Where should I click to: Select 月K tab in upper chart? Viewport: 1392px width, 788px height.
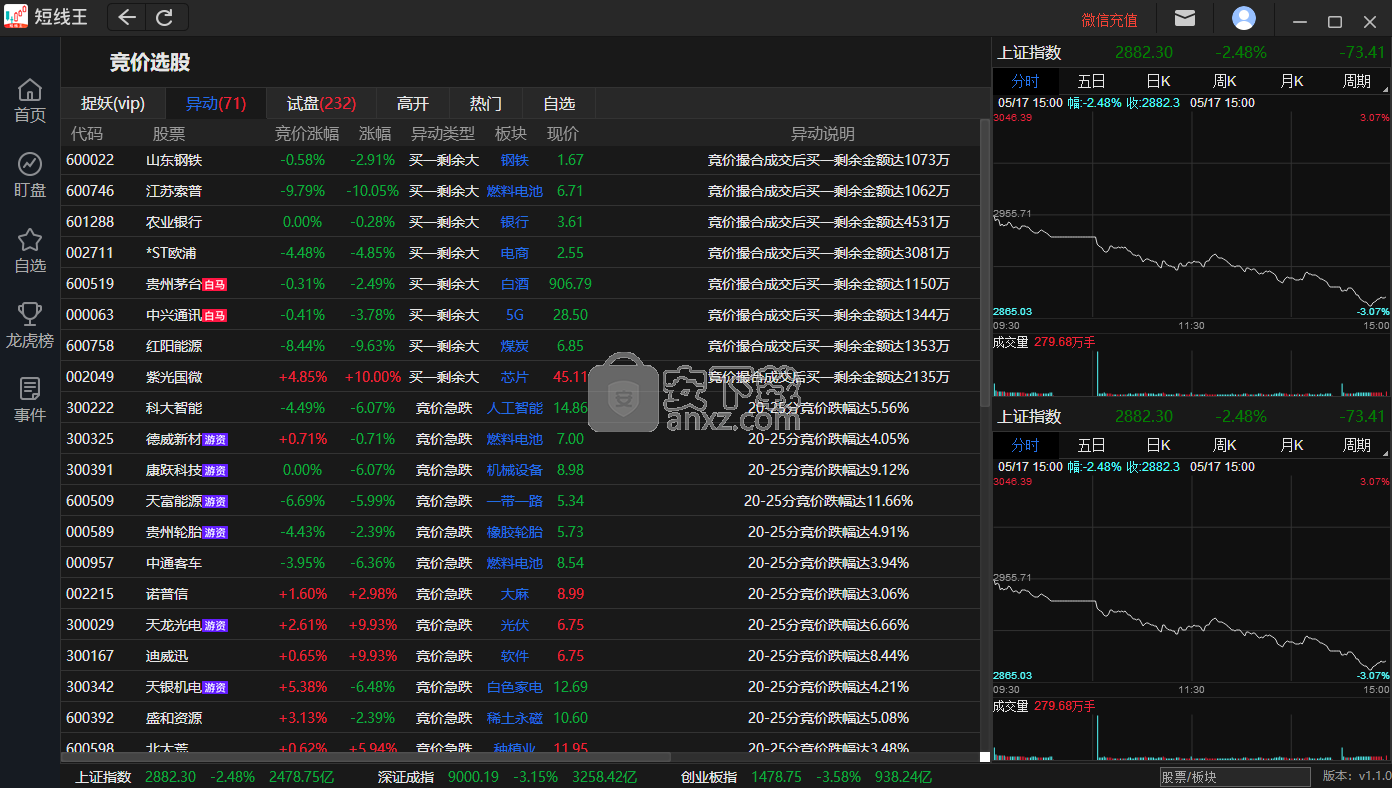tap(1291, 81)
